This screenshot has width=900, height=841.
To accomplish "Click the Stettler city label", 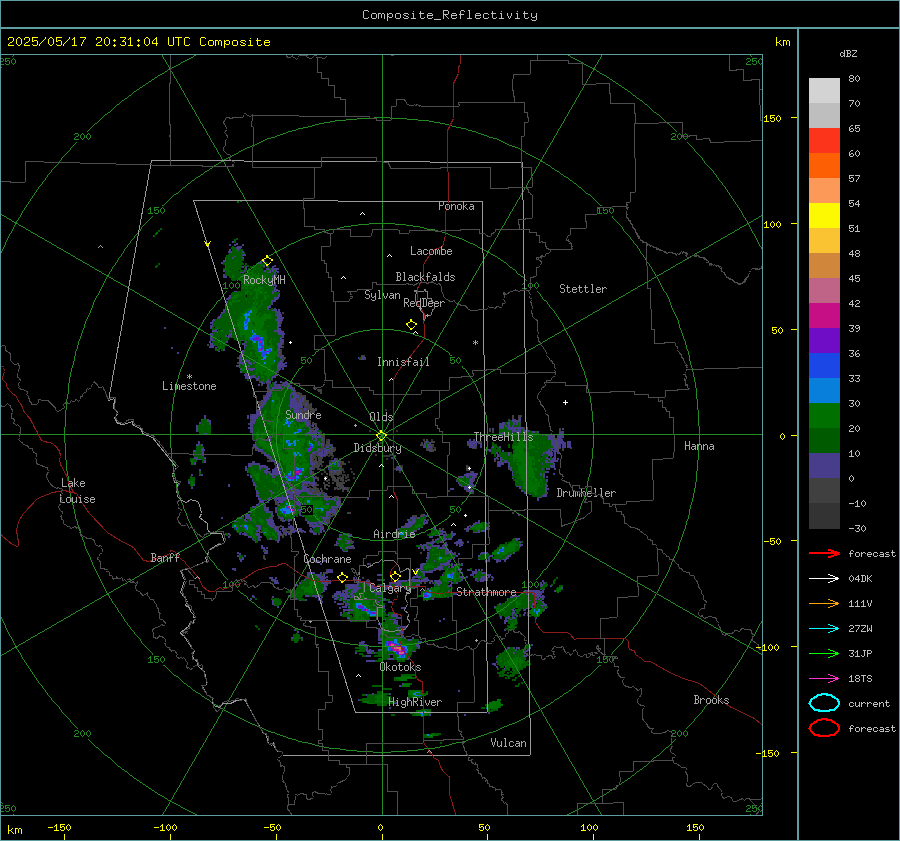I will click(583, 289).
